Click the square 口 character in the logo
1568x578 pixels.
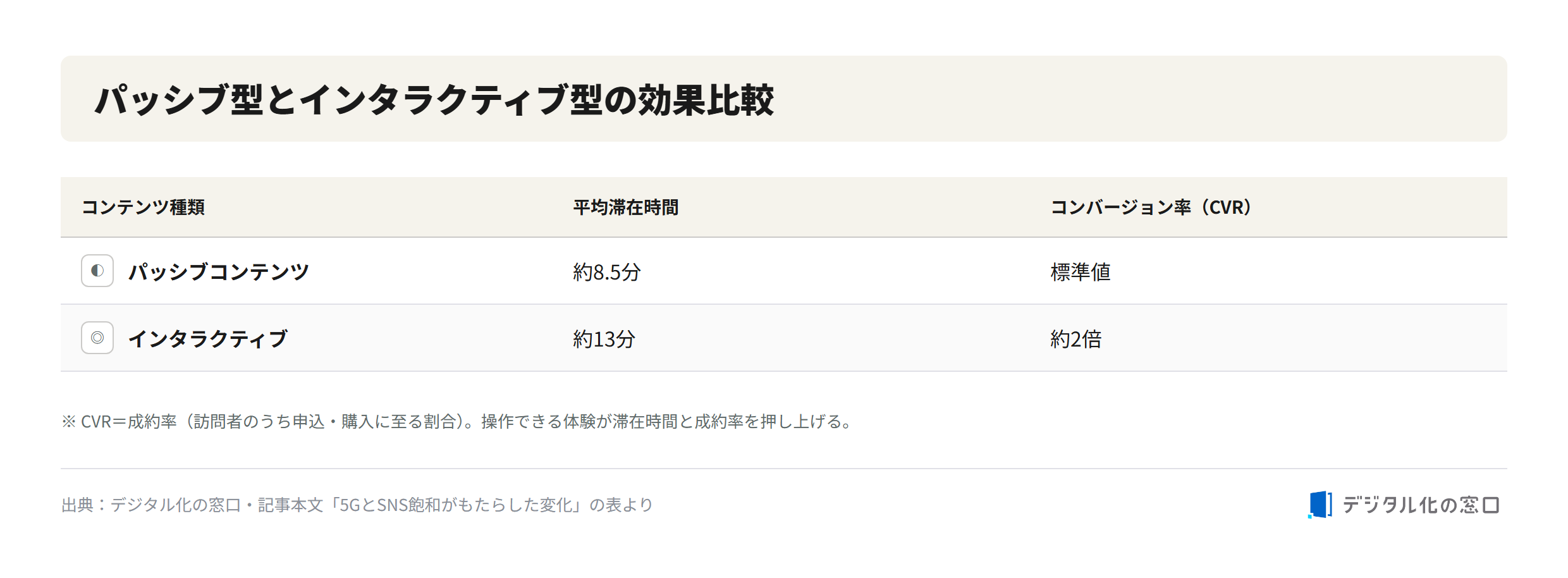point(1491,505)
